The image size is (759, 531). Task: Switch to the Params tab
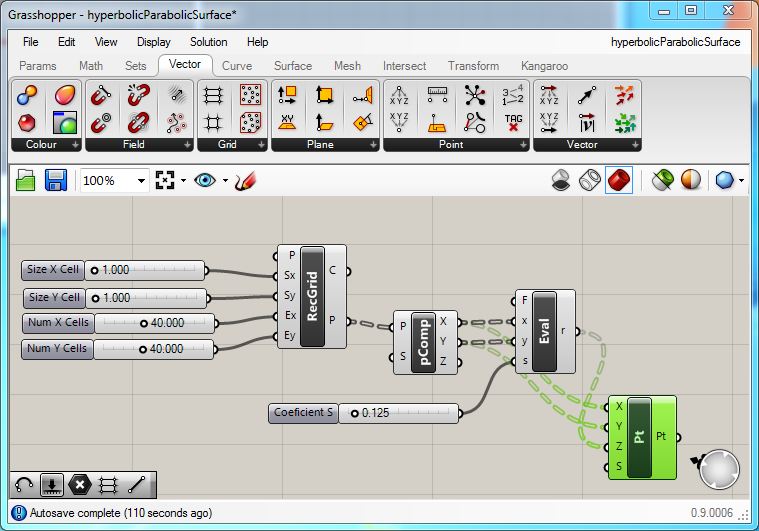(x=38, y=66)
